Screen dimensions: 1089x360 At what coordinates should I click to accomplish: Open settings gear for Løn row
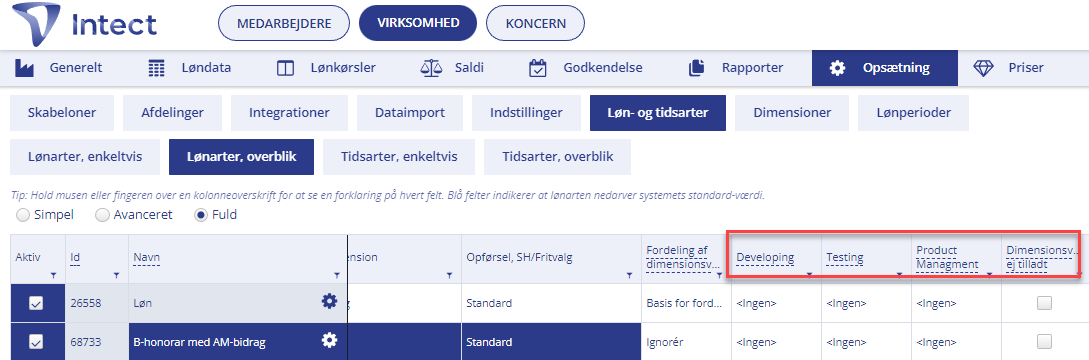(x=329, y=301)
